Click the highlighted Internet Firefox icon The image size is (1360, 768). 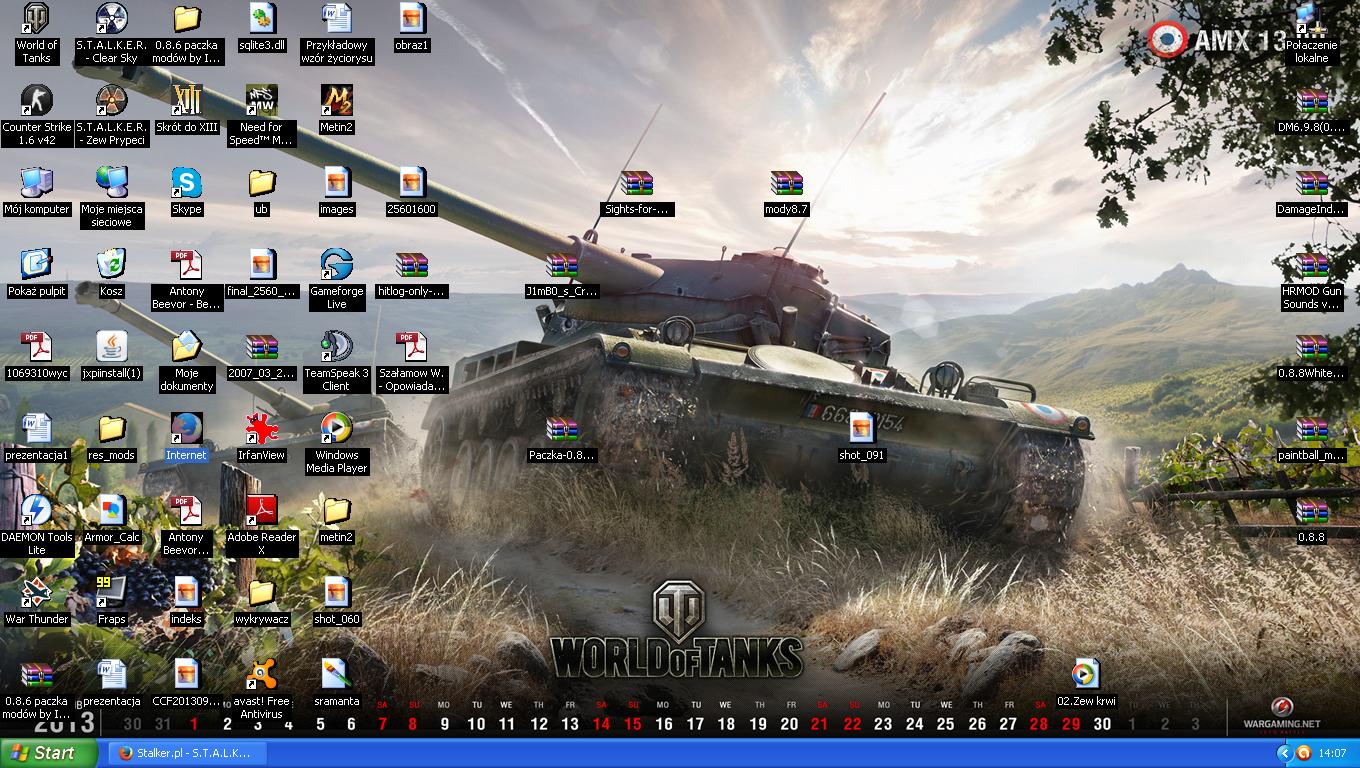tap(187, 429)
